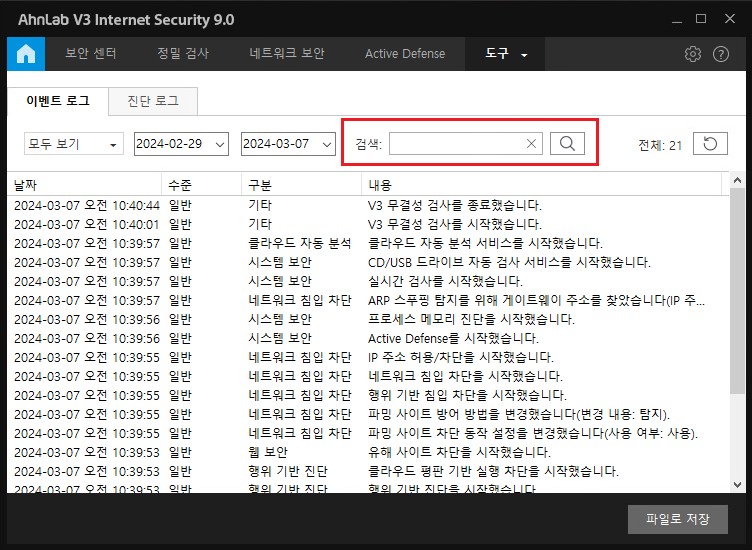Screen dimensions: 752x550
Task: Open the start date picker 2024-02-29
Action: [x=181, y=144]
